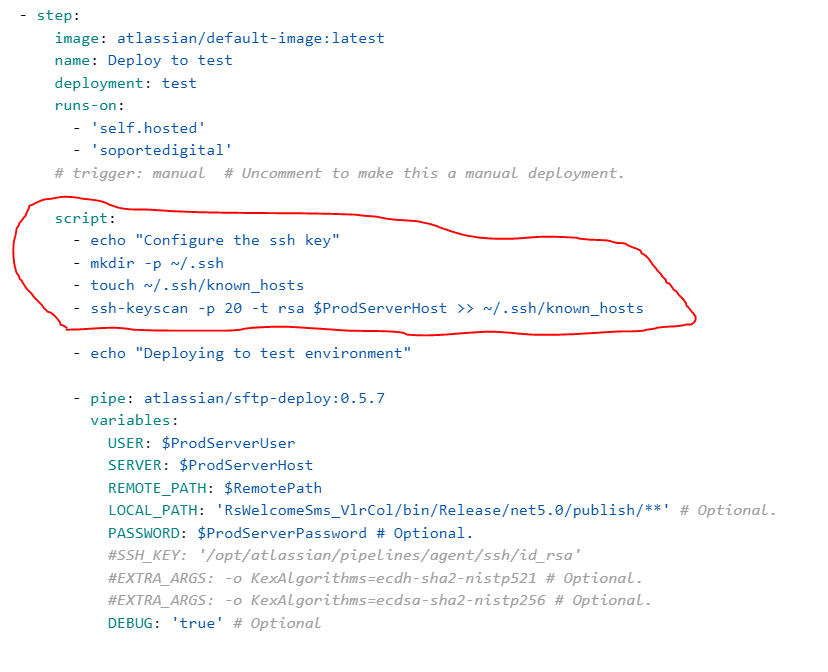828x672 pixels.
Task: Click the script key inside the red circle
Action: [x=82, y=218]
